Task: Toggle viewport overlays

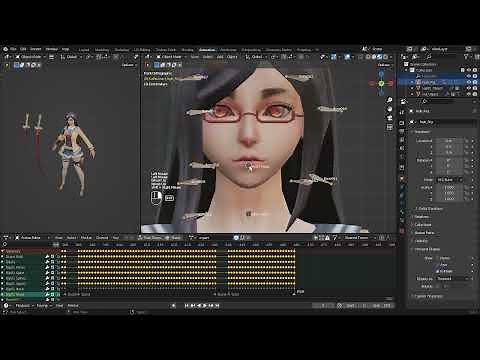Action: point(347,57)
